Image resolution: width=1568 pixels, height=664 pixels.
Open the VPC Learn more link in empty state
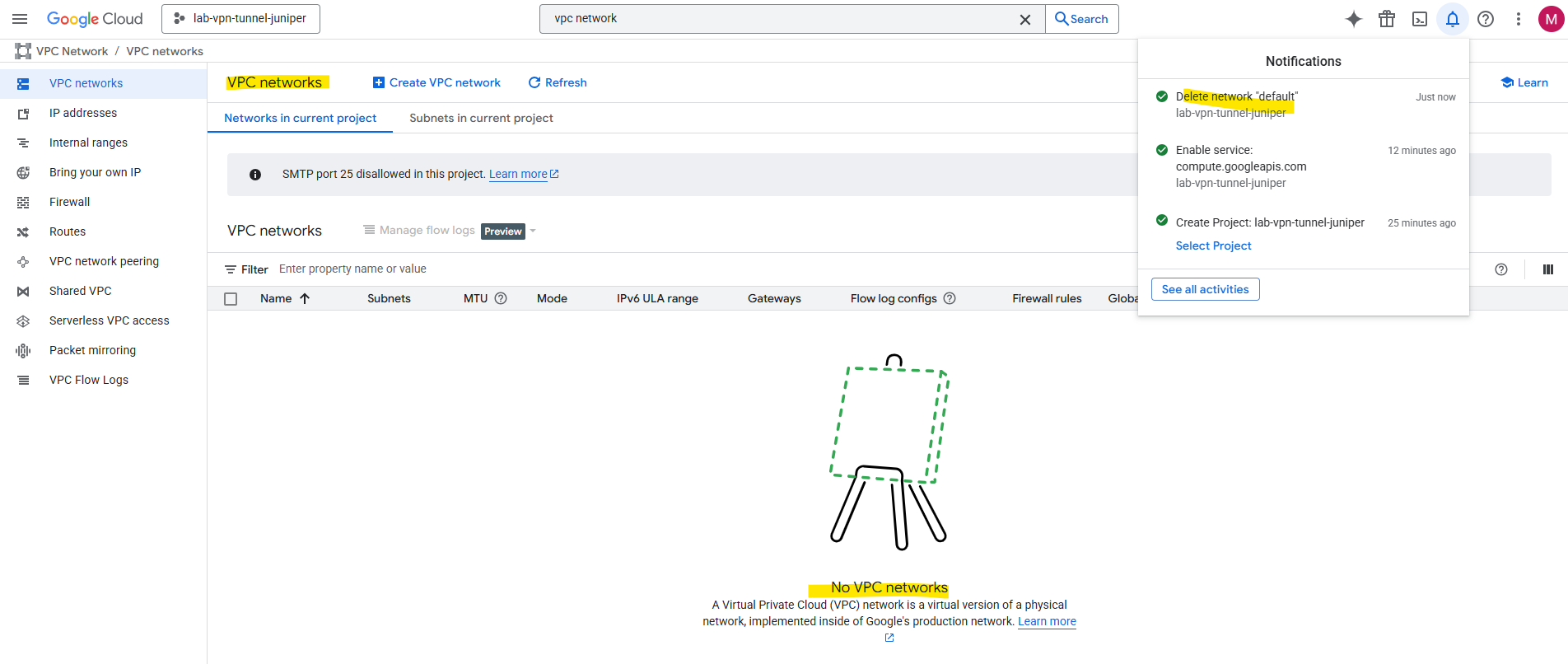[x=1047, y=621]
